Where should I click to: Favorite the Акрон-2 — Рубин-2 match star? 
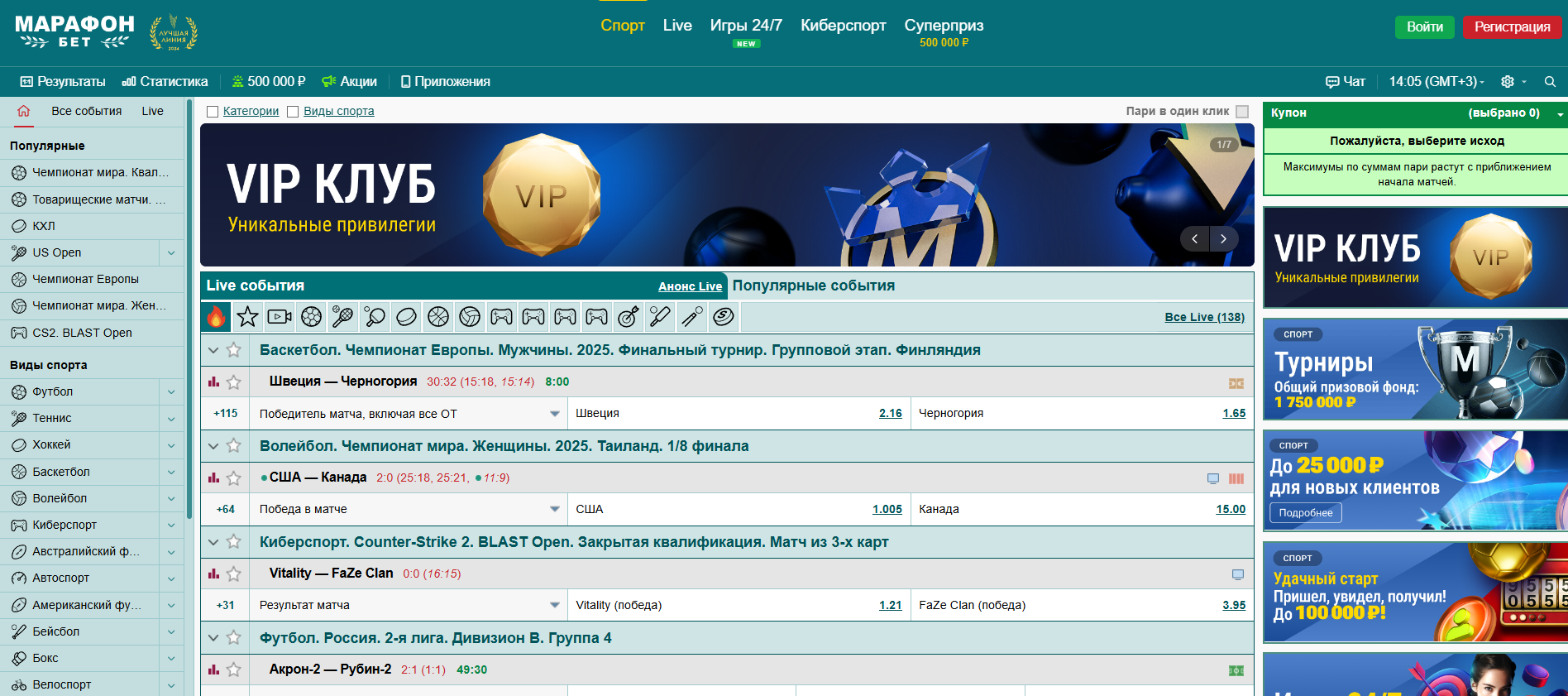point(234,670)
